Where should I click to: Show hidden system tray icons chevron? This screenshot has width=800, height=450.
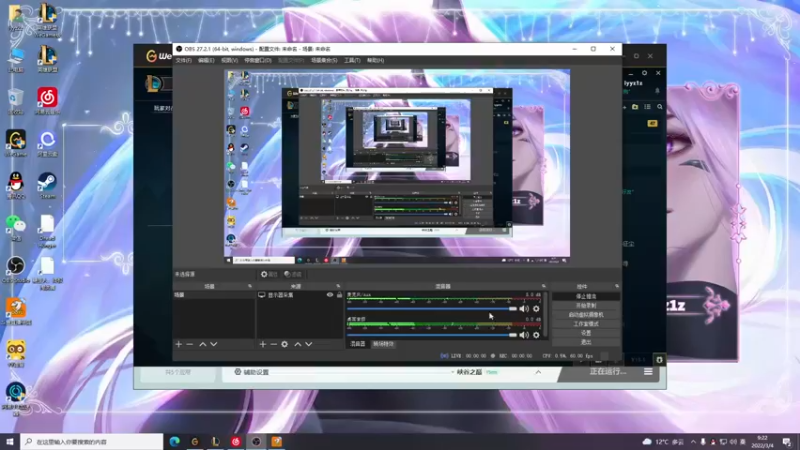693,442
